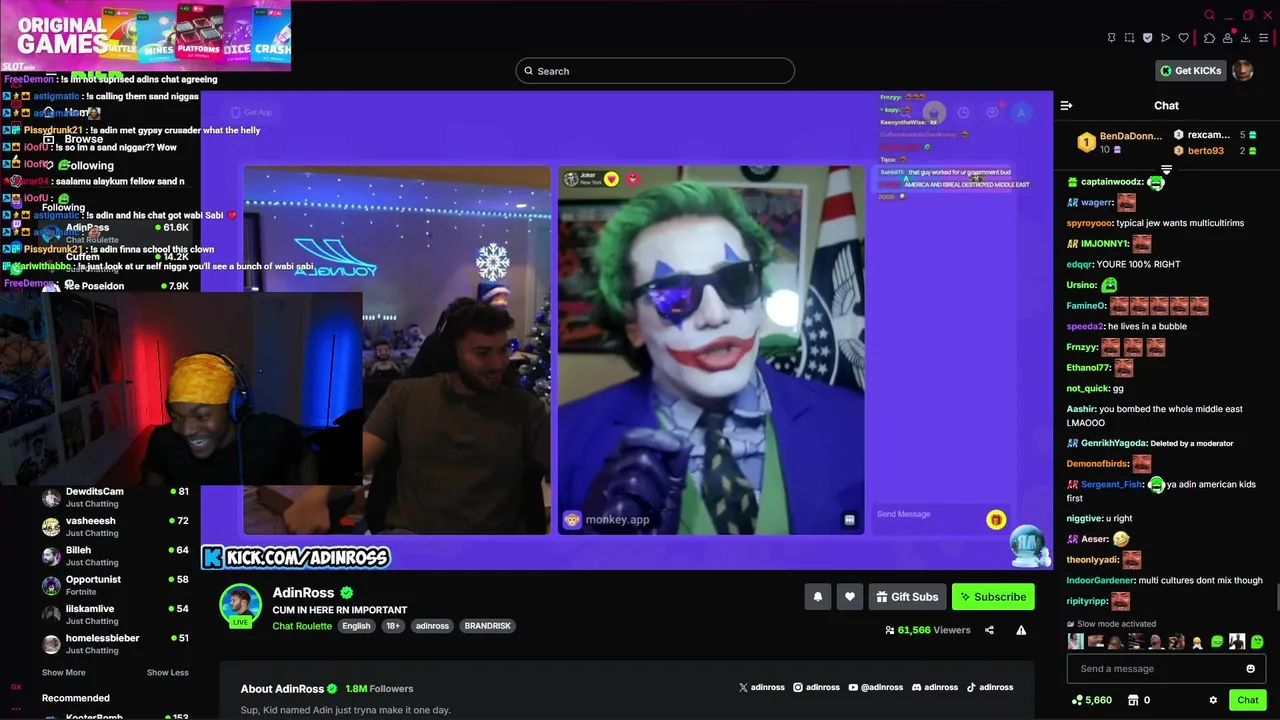
Task: Open lilskamlive channel in sidebar
Action: tap(115, 614)
